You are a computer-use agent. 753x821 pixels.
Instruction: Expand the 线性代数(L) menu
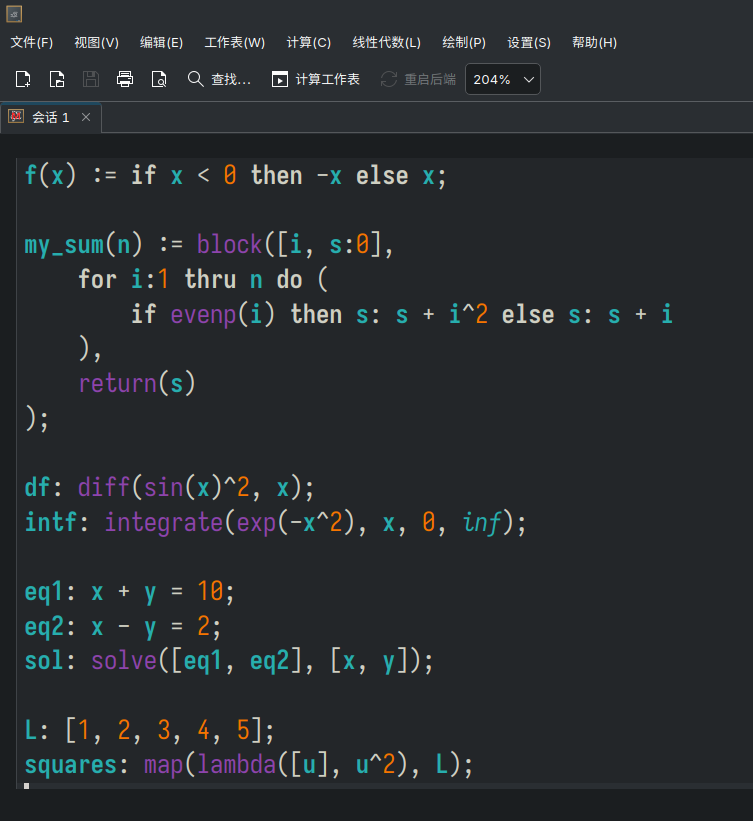point(386,42)
